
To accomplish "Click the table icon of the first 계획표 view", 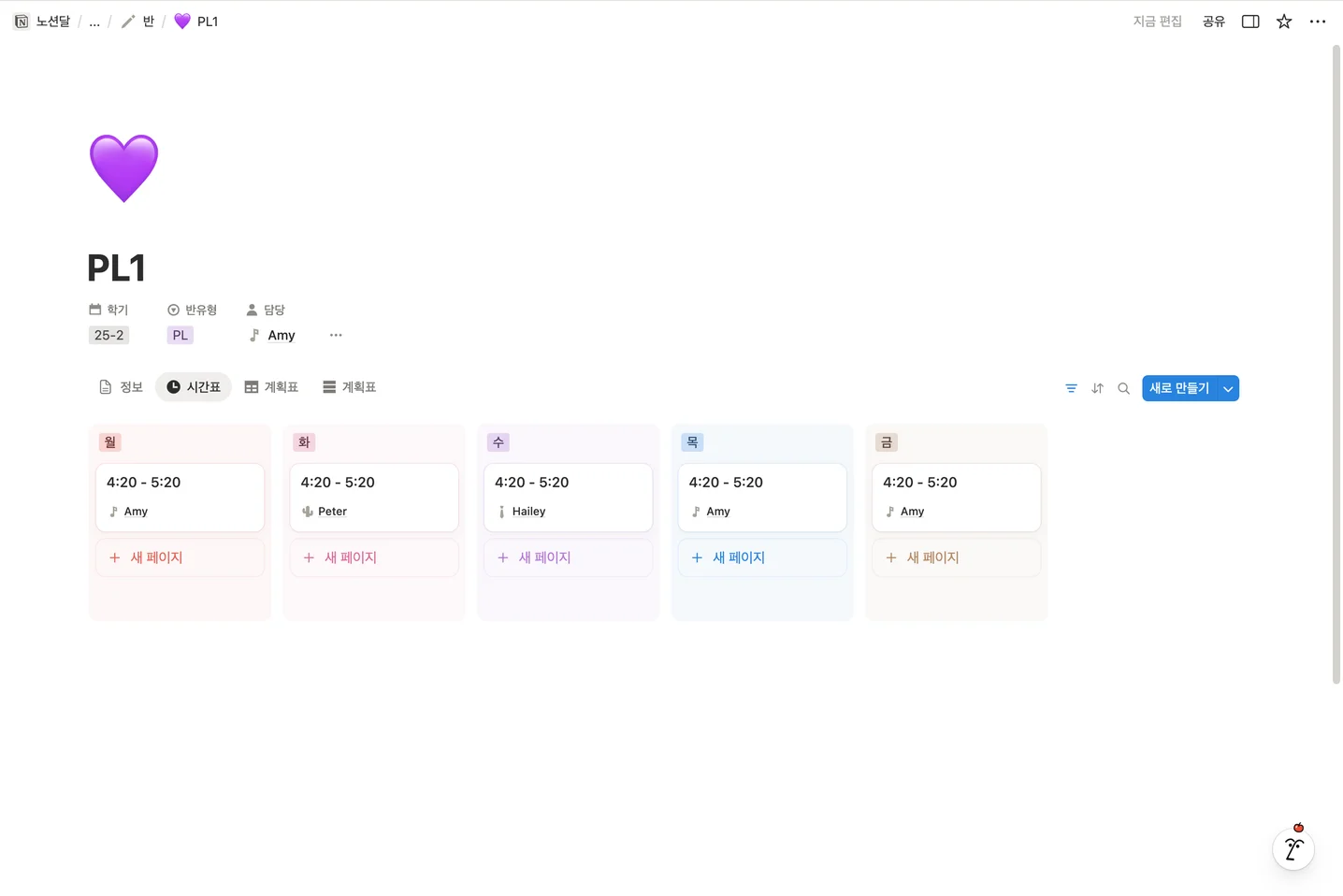I will (249, 385).
